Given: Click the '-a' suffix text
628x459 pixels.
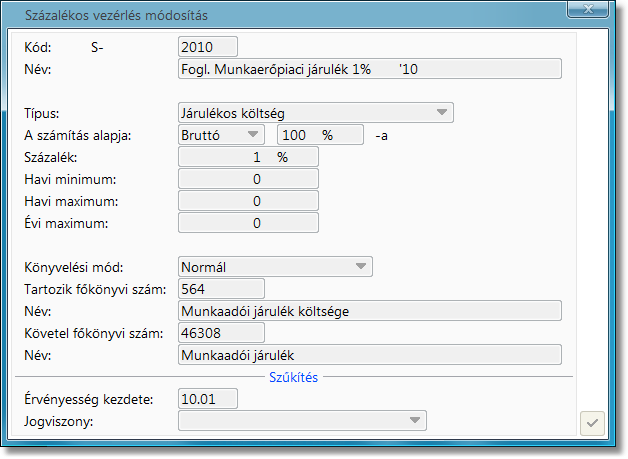Looking at the screenshot, I should tap(381, 136).
